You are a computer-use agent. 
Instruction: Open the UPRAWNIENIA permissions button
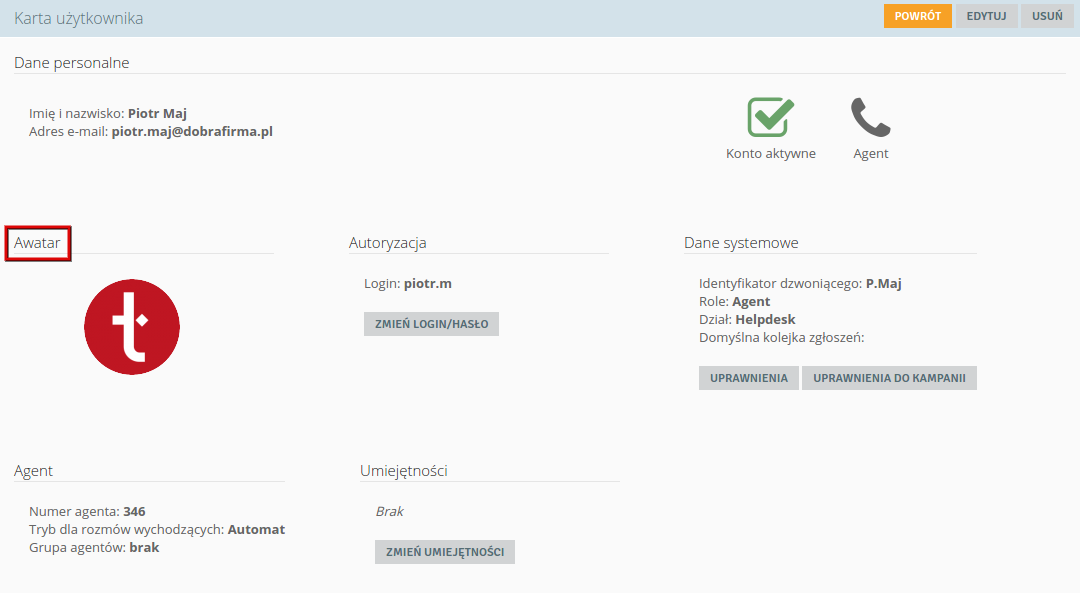coord(749,378)
